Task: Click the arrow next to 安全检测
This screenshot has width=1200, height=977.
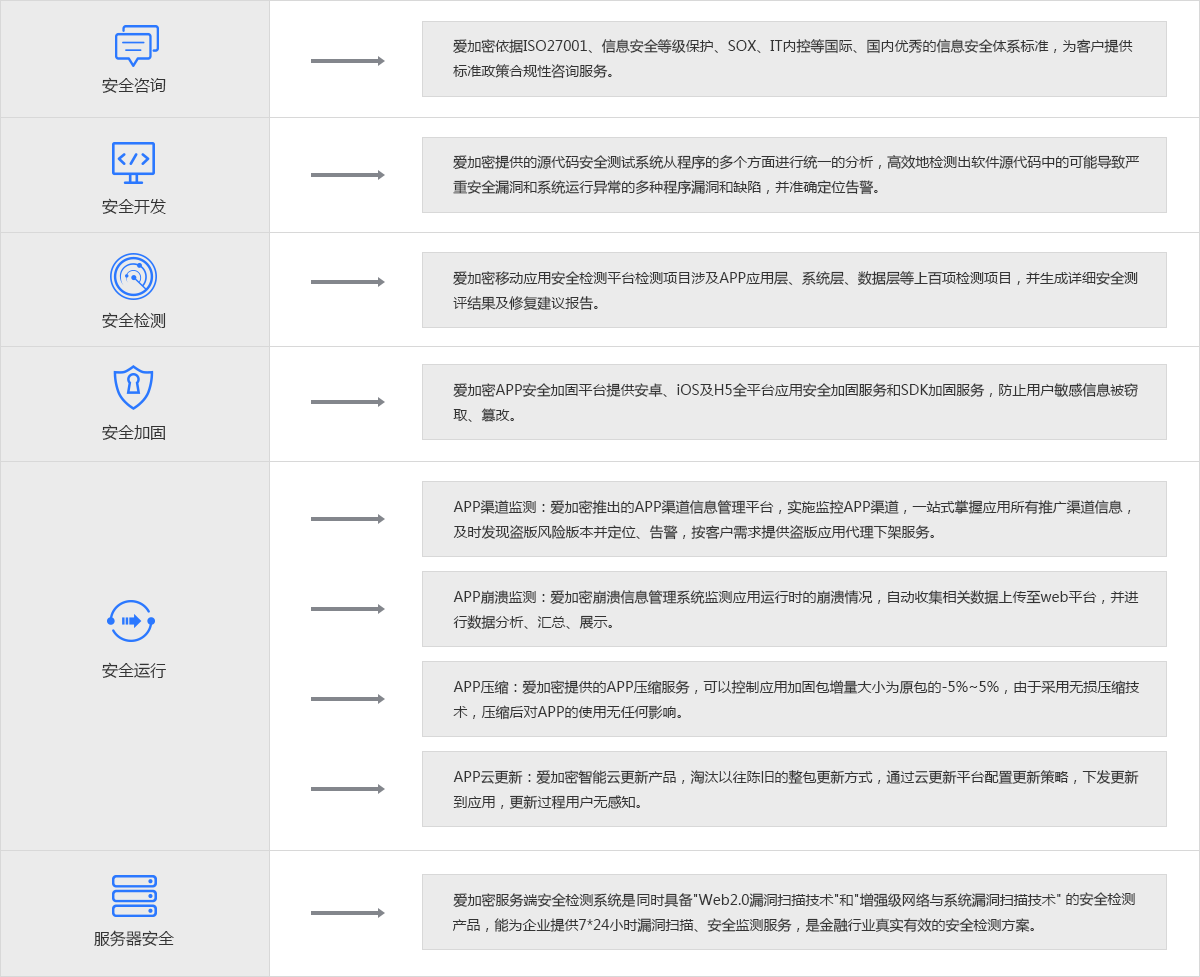Action: [348, 282]
